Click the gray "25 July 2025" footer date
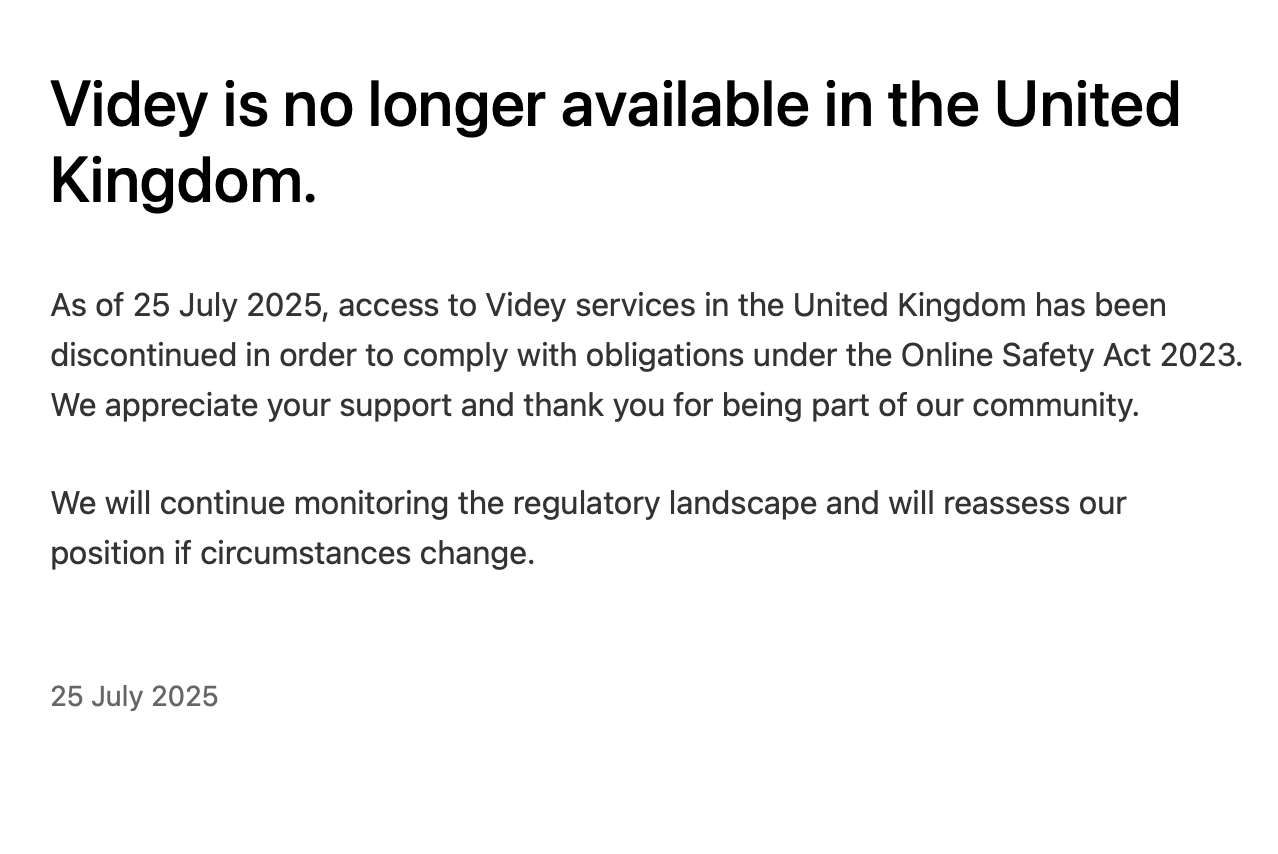1278x854 pixels. pos(134,697)
